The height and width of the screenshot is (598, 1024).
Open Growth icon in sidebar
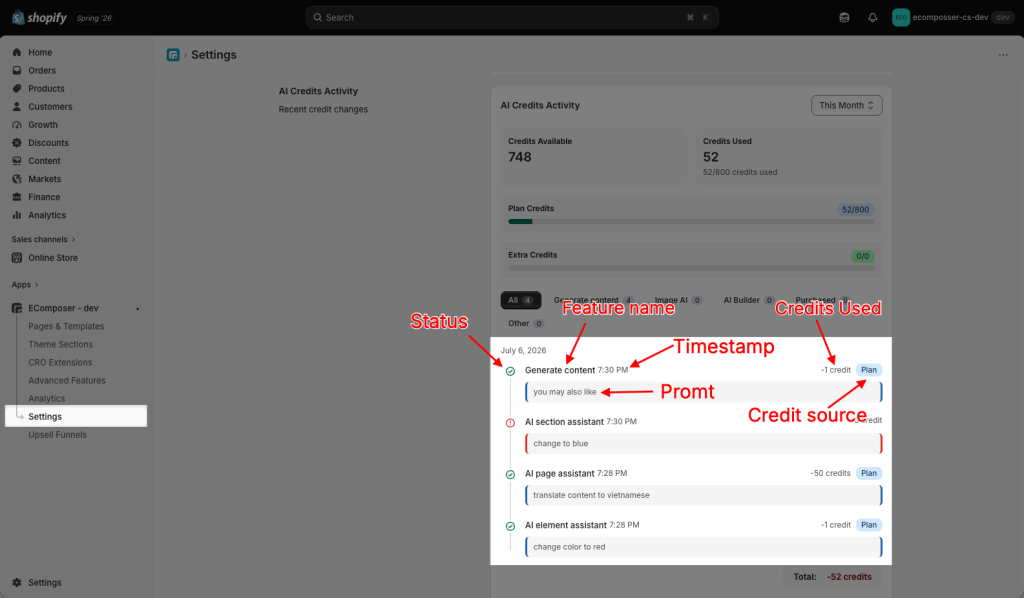17,125
